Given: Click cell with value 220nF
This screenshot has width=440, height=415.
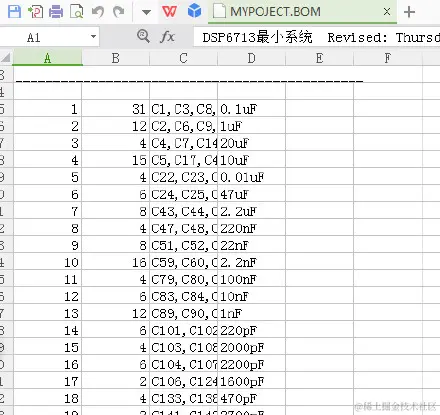Looking at the screenshot, I should point(251,228).
